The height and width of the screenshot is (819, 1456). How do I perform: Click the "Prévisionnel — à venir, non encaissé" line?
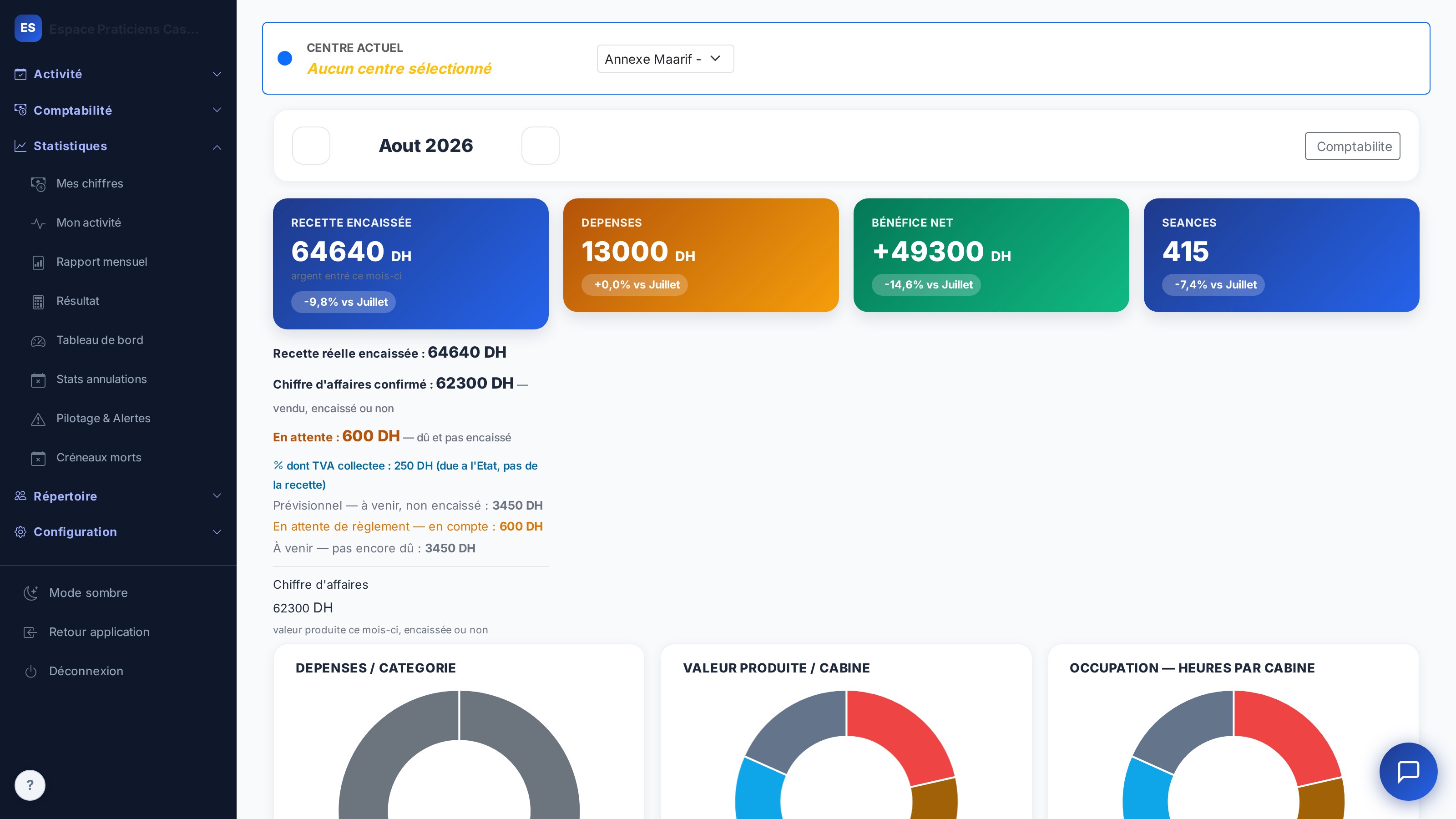point(408,506)
